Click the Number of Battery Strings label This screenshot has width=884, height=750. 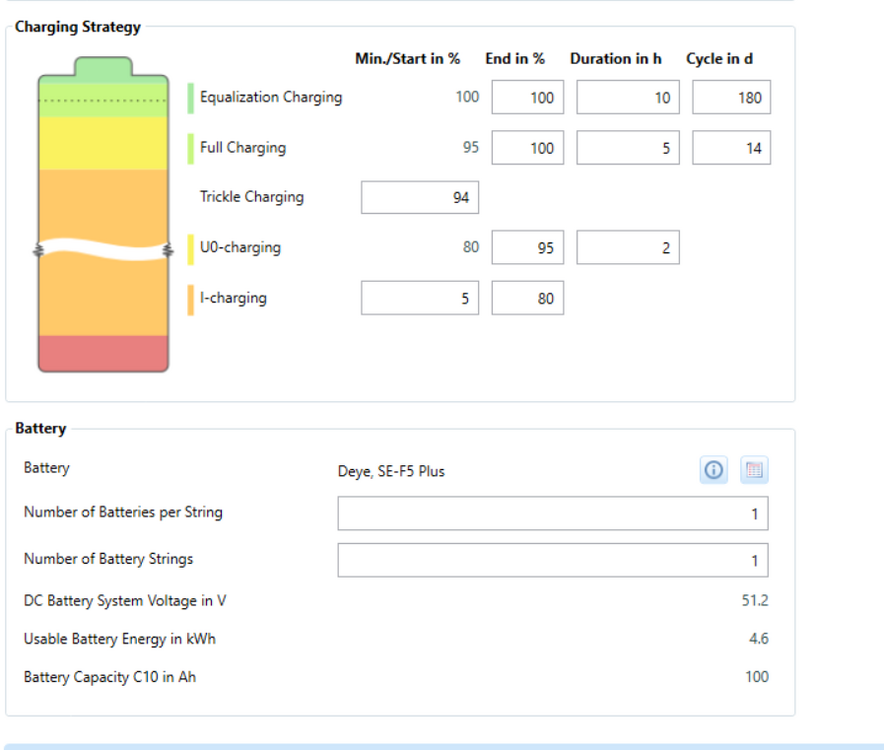tap(108, 559)
